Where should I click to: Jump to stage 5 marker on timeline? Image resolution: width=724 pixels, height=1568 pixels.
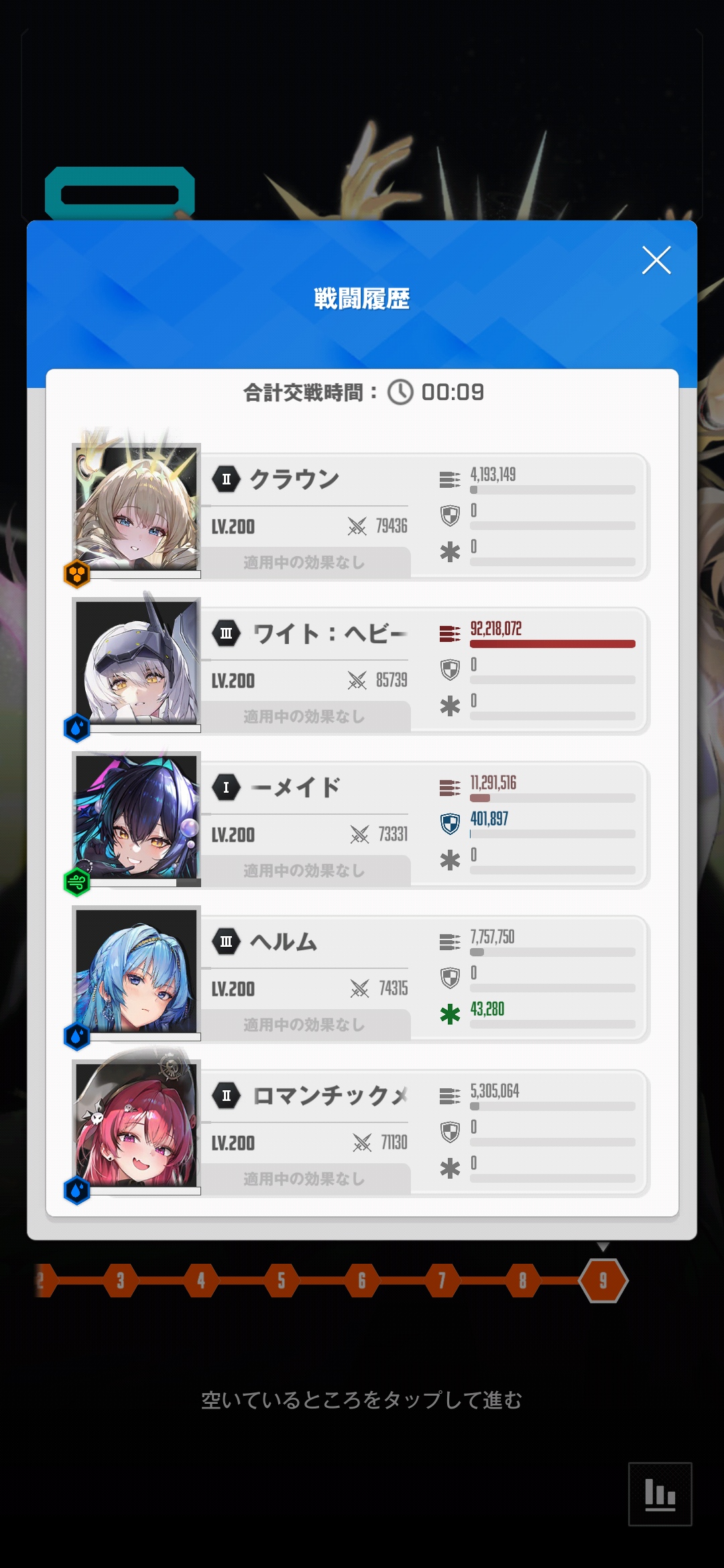pyautogui.click(x=282, y=1281)
